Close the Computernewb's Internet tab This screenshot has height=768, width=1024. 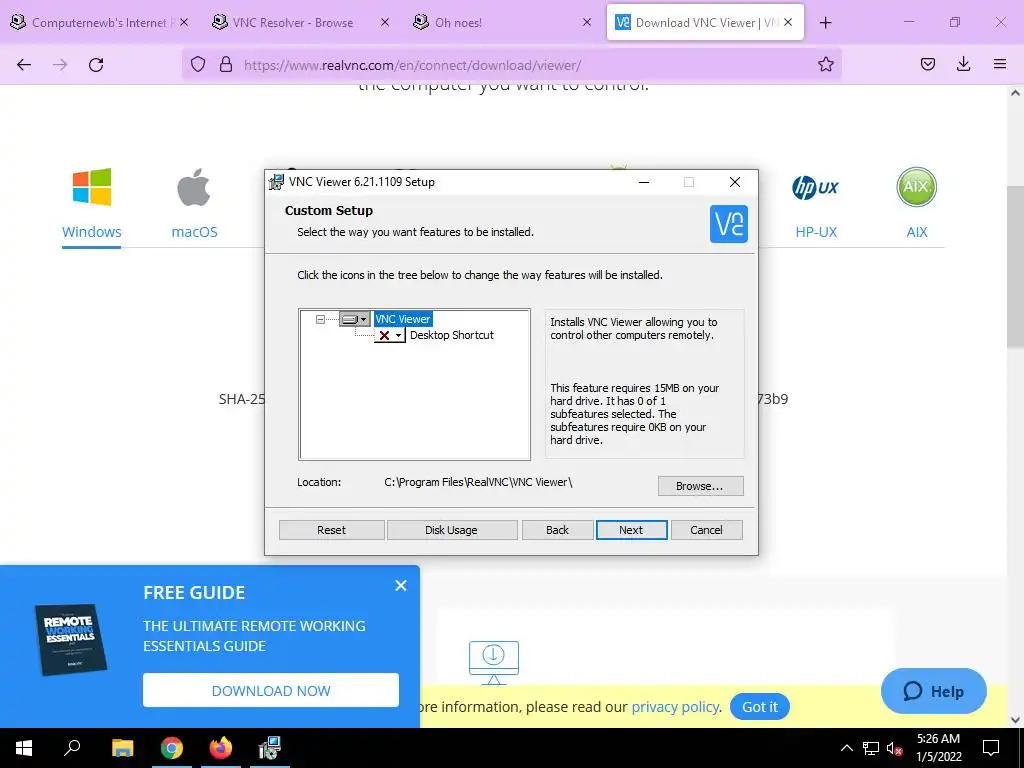tap(184, 22)
